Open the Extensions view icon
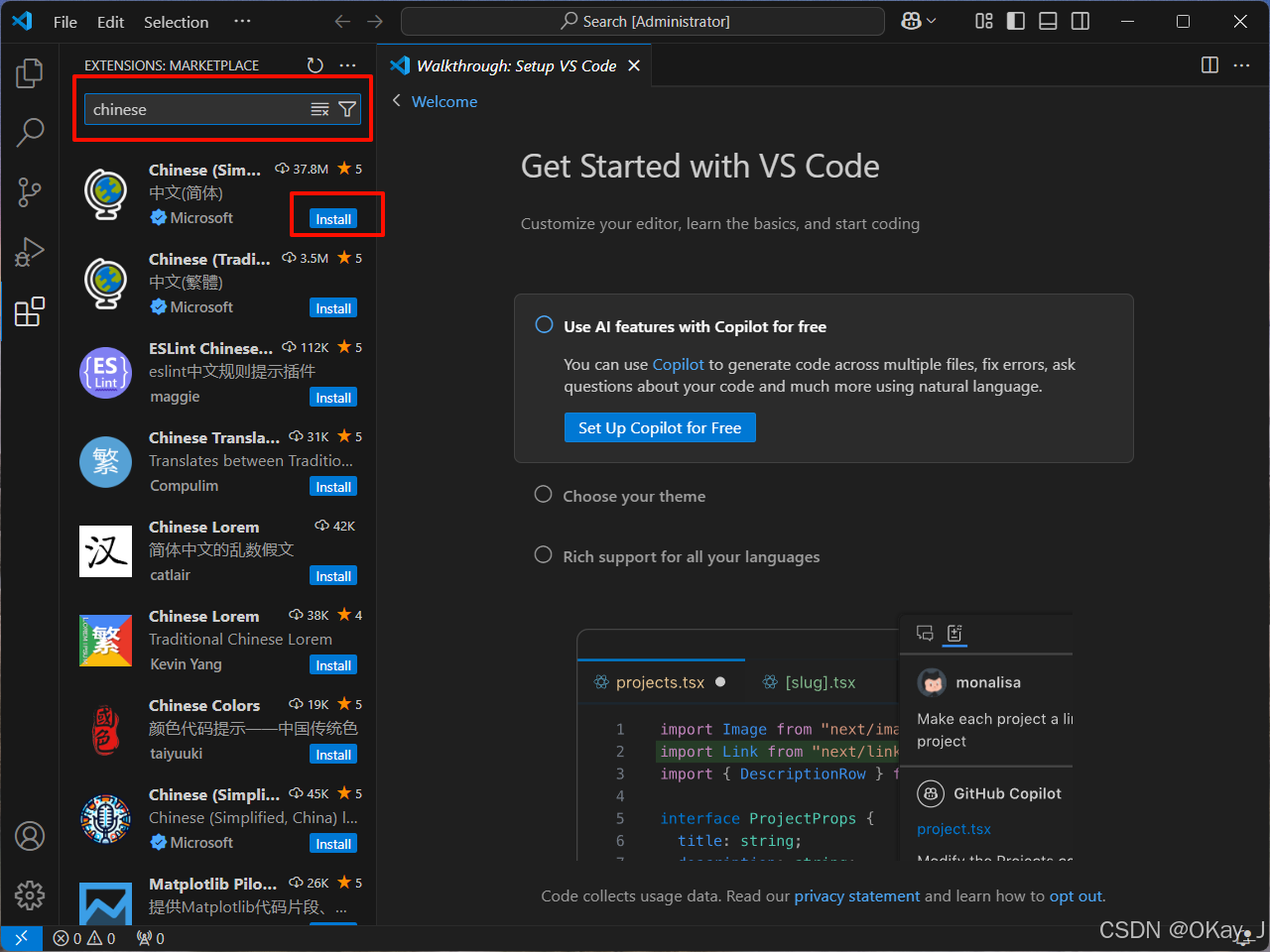 tap(30, 311)
